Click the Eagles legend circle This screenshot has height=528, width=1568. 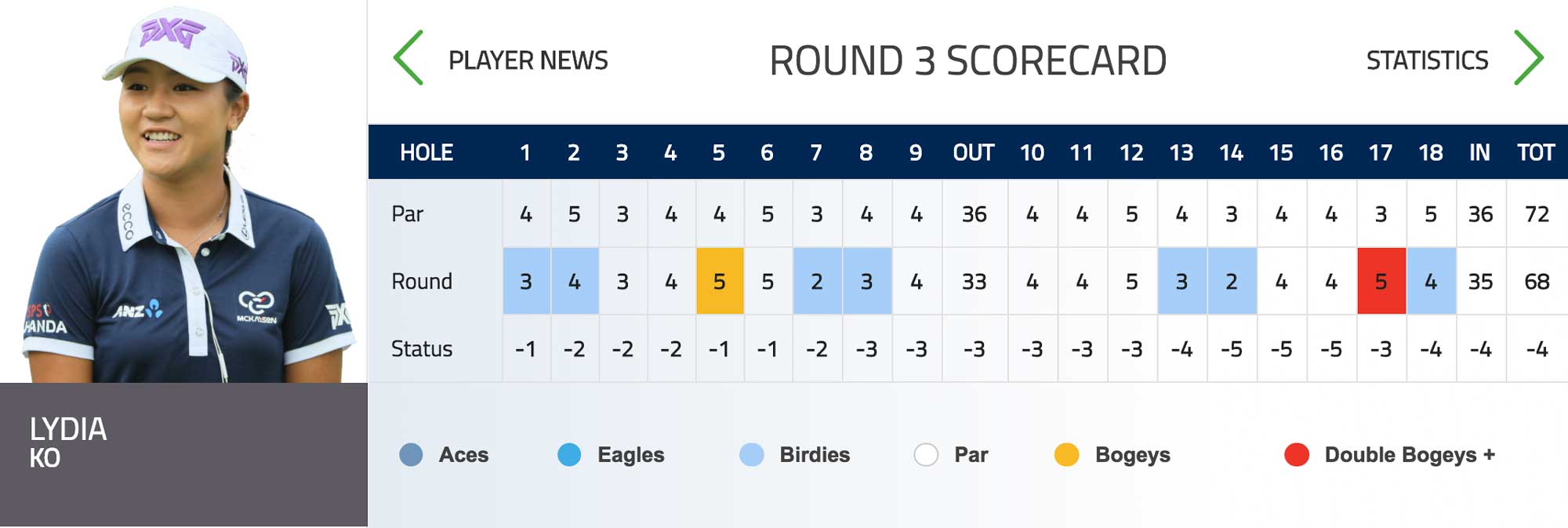click(569, 455)
